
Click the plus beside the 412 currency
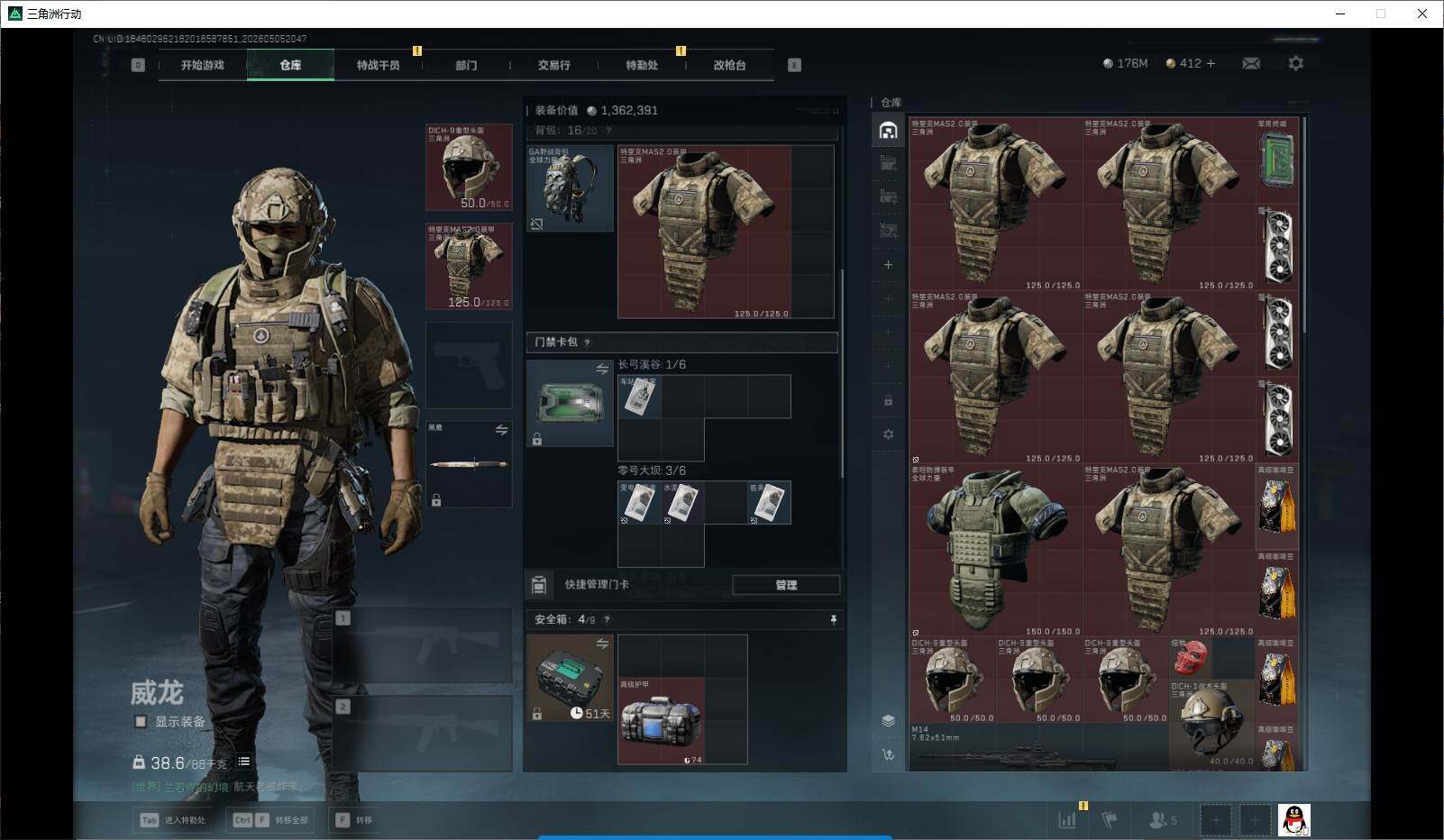(x=1211, y=63)
